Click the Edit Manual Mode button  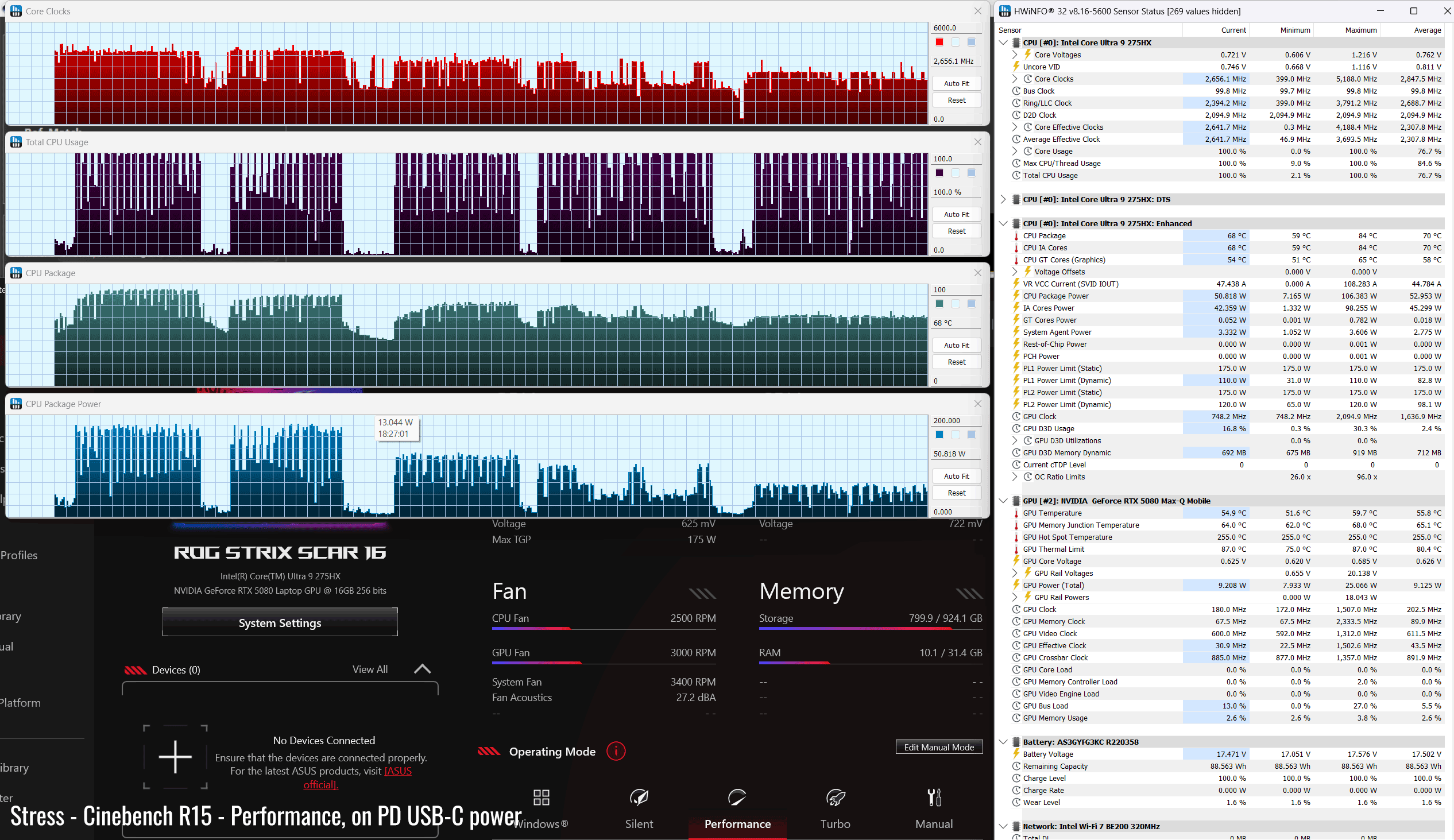coord(939,747)
